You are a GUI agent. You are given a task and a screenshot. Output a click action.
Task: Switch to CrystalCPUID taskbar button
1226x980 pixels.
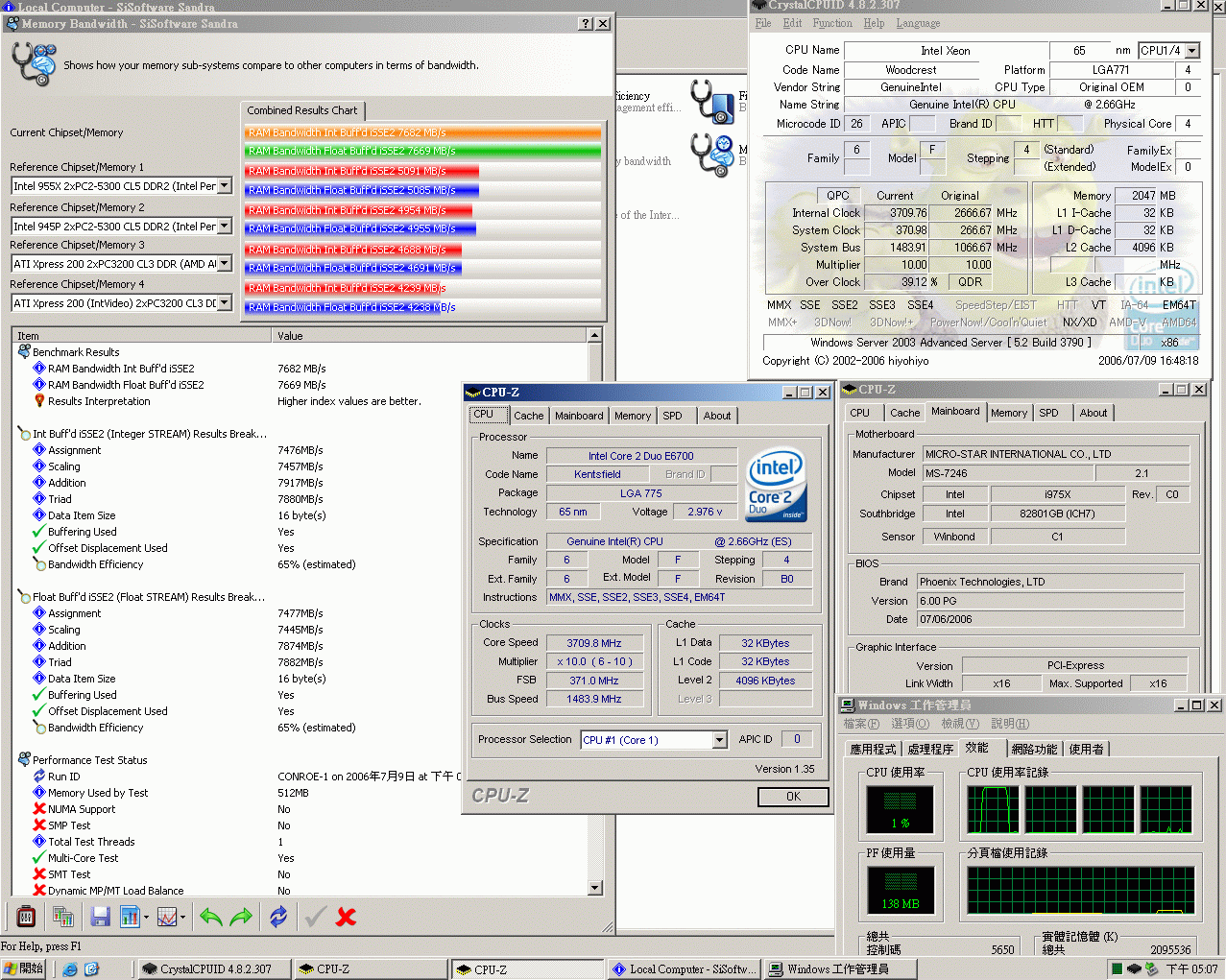pos(214,969)
